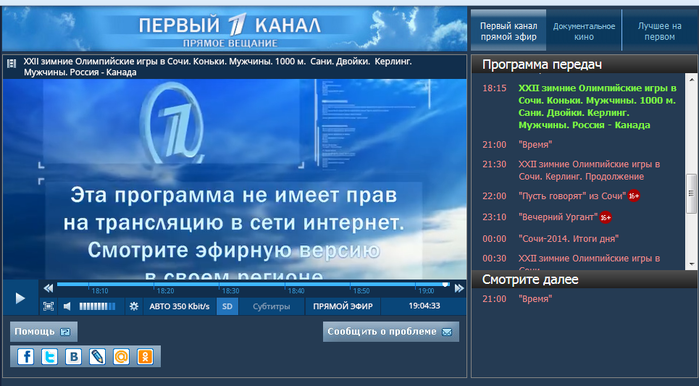699x386 pixels.
Task: Click the program list icon beside the title
Action: pos(12,63)
